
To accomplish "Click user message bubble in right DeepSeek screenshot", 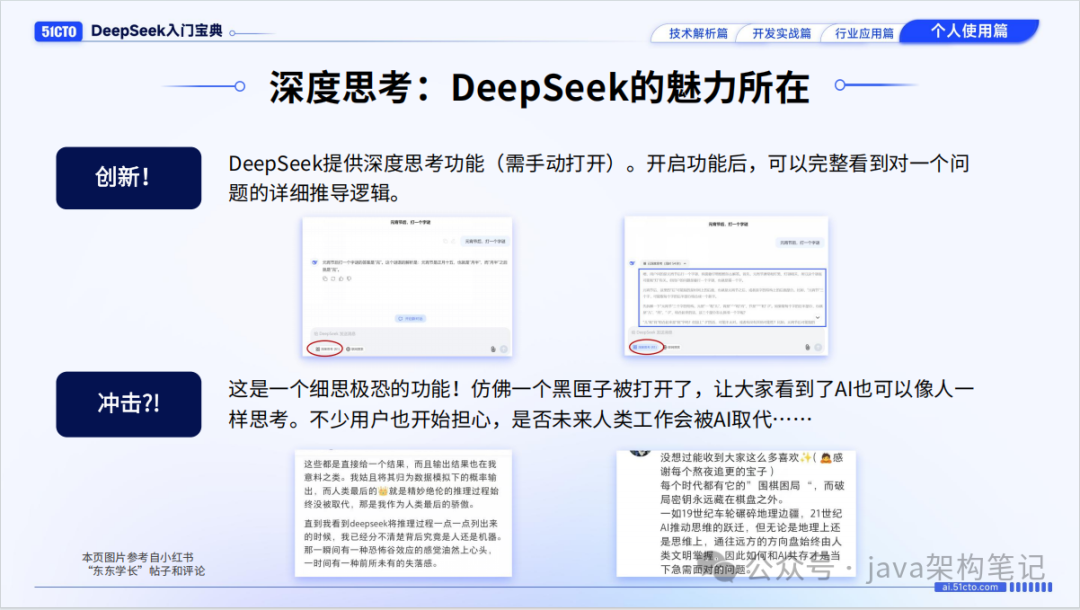I will point(800,242).
